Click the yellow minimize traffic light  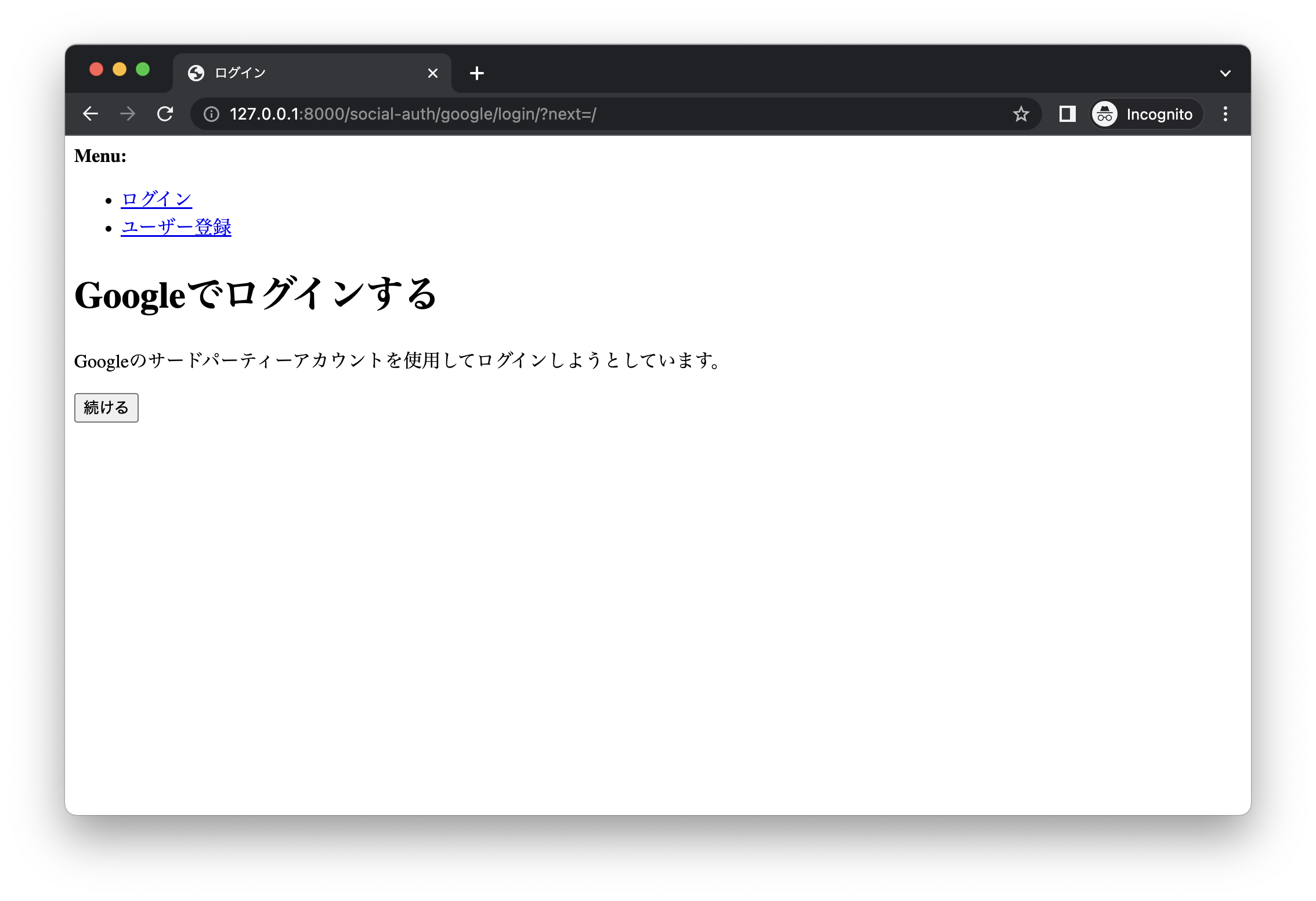[120, 69]
